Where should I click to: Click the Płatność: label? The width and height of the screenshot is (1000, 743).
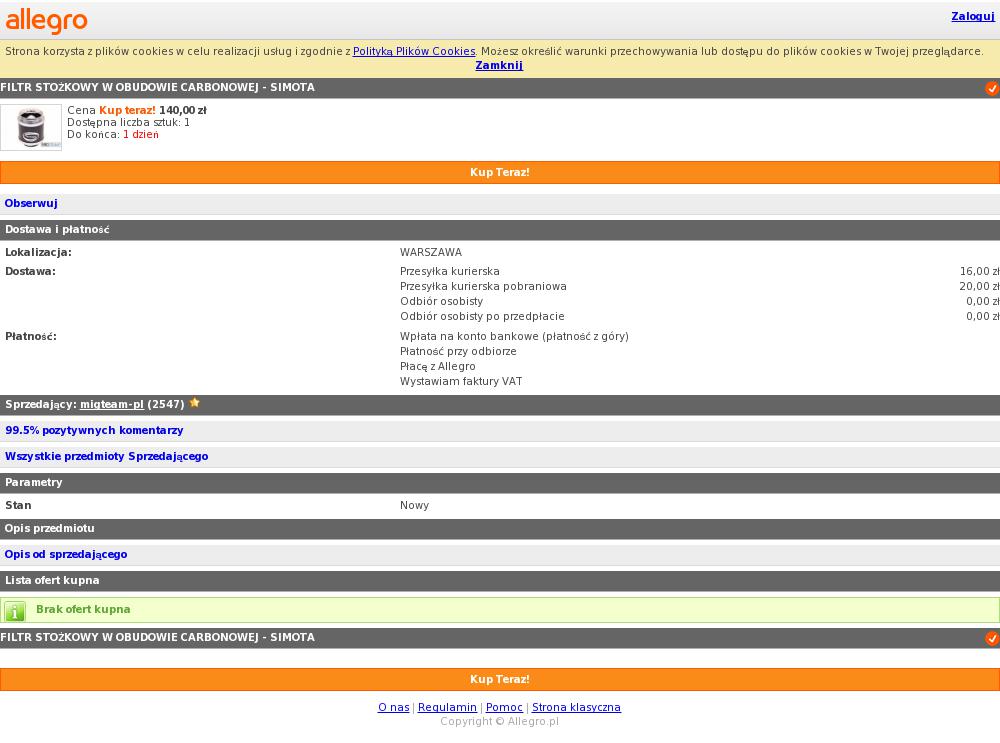pos(31,337)
